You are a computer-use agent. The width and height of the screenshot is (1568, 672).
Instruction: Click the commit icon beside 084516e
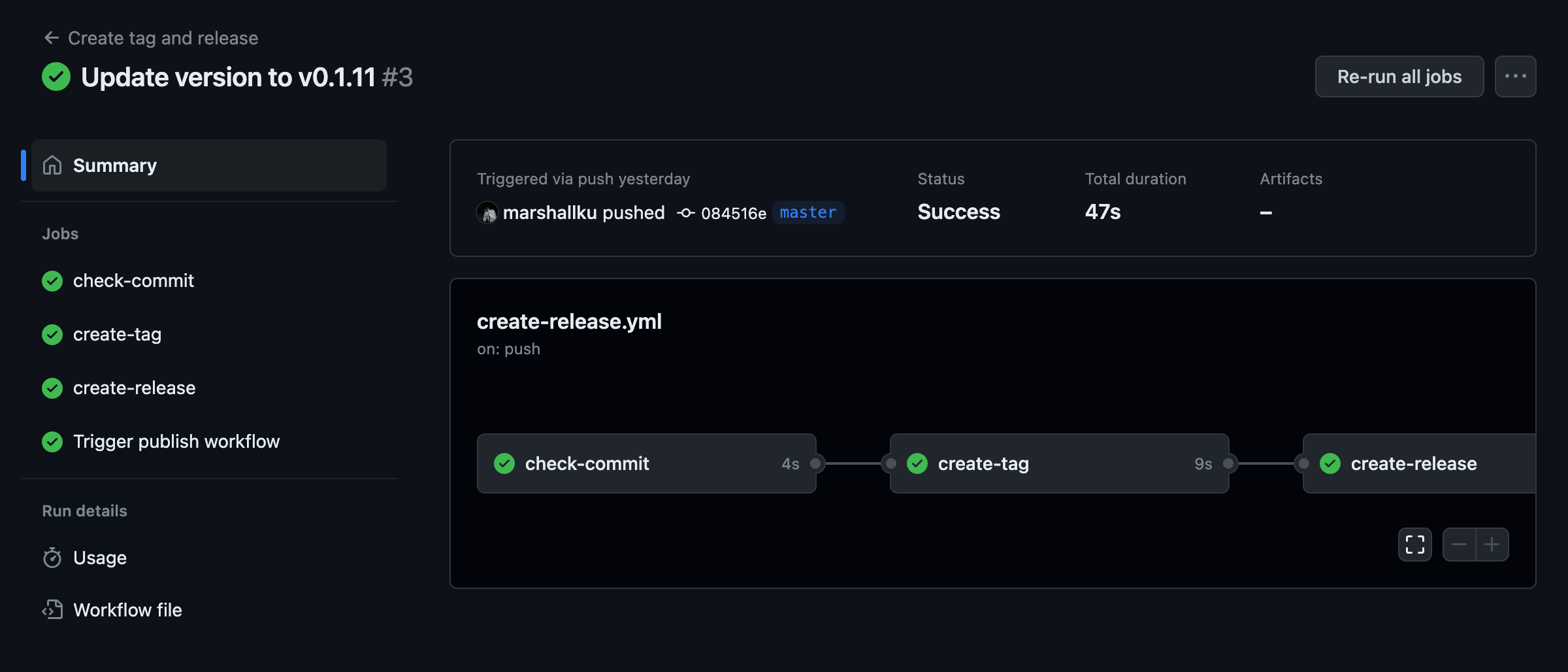685,212
